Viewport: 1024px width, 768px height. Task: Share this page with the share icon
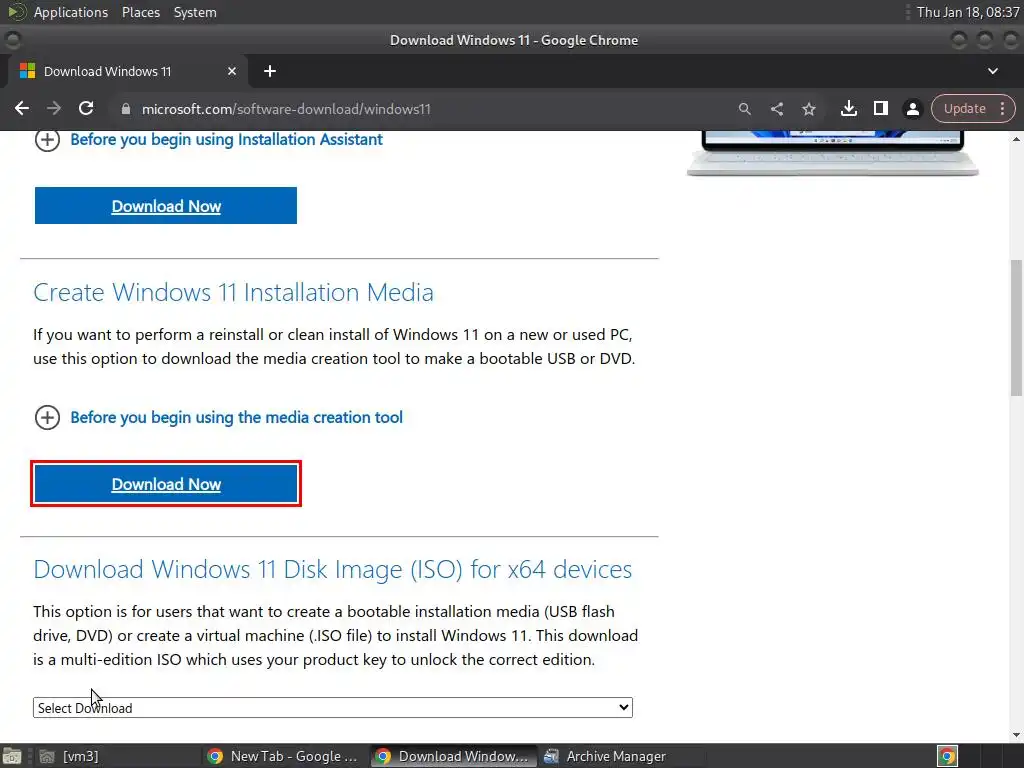coord(776,109)
